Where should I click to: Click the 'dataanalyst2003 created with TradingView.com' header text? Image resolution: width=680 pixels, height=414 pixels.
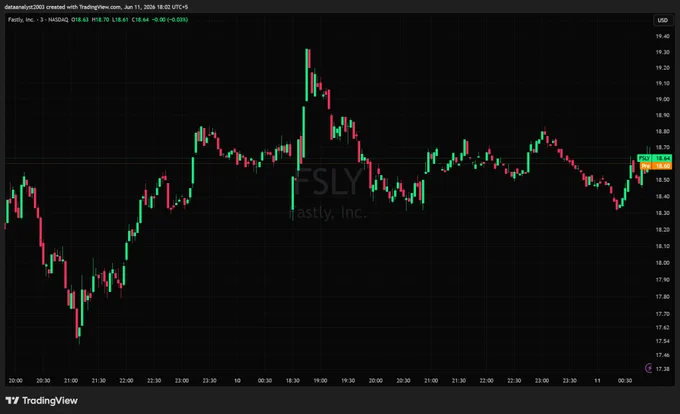[x=62, y=7]
